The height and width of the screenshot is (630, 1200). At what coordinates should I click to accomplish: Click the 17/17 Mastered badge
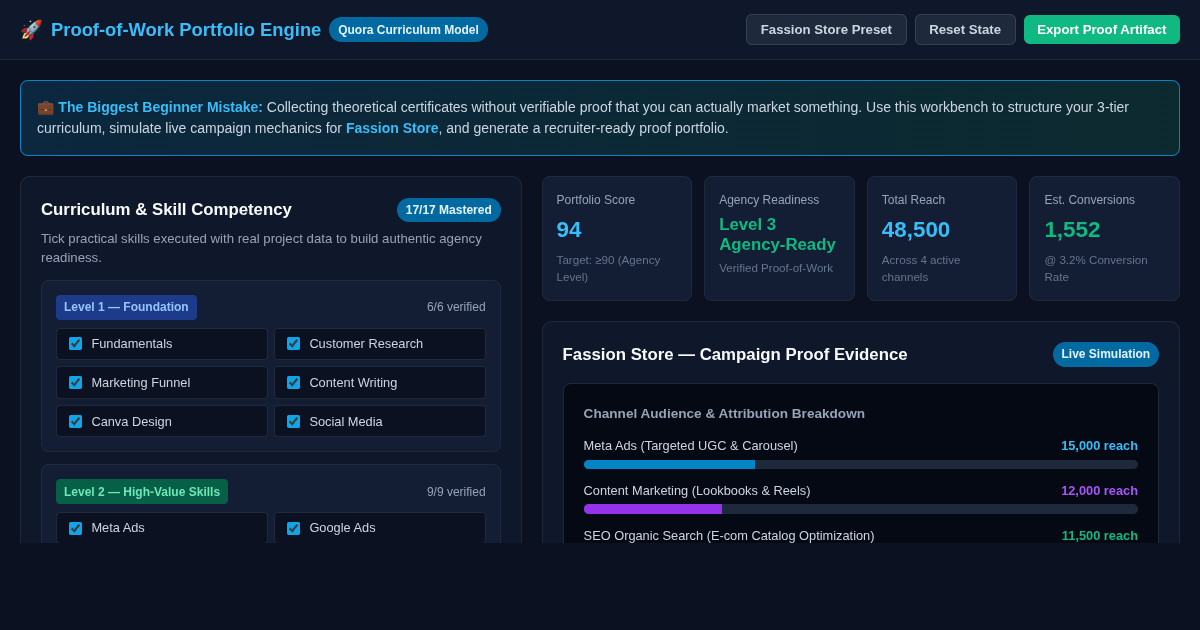click(x=449, y=210)
